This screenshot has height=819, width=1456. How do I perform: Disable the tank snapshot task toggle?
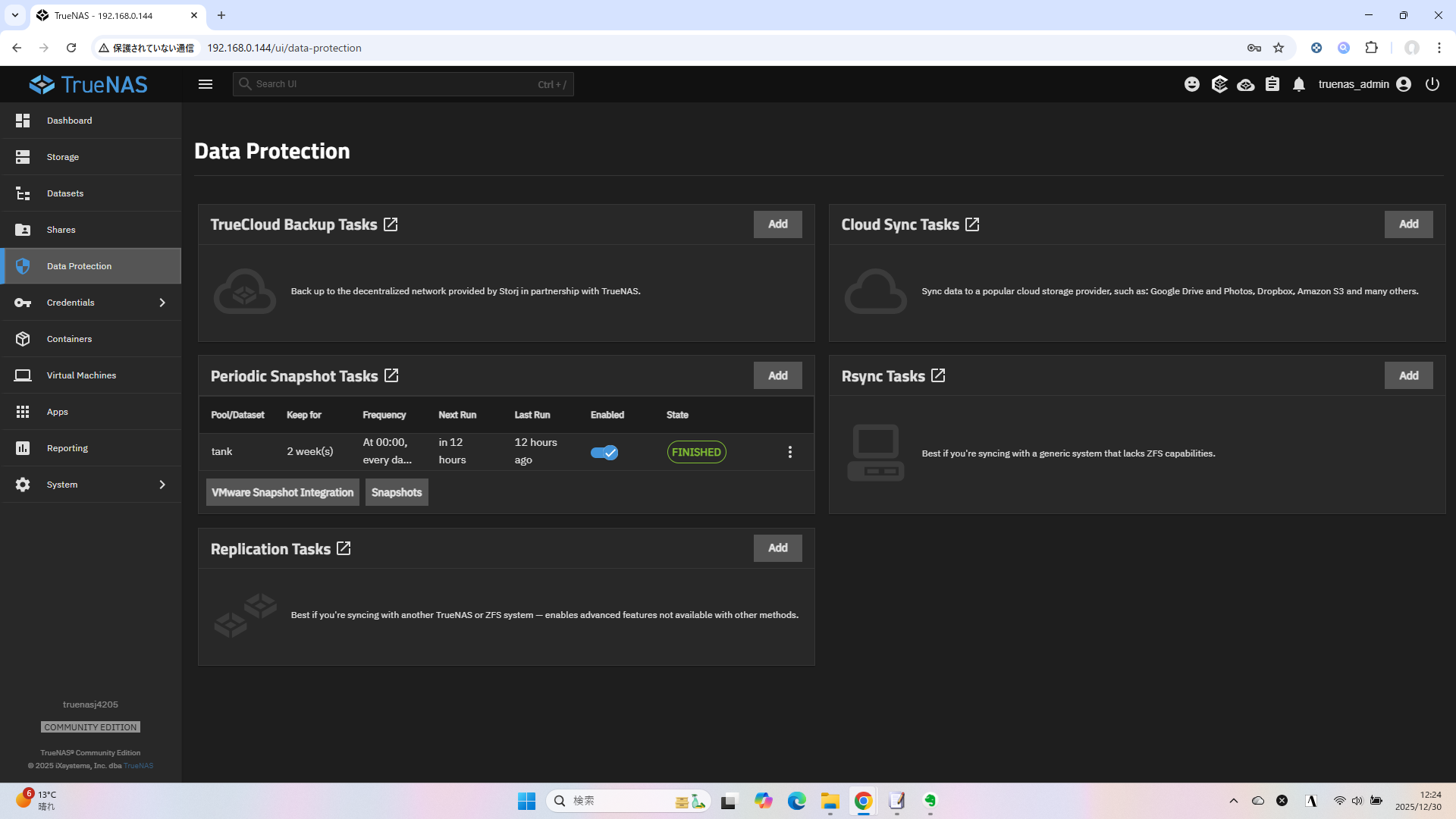pyautogui.click(x=604, y=453)
